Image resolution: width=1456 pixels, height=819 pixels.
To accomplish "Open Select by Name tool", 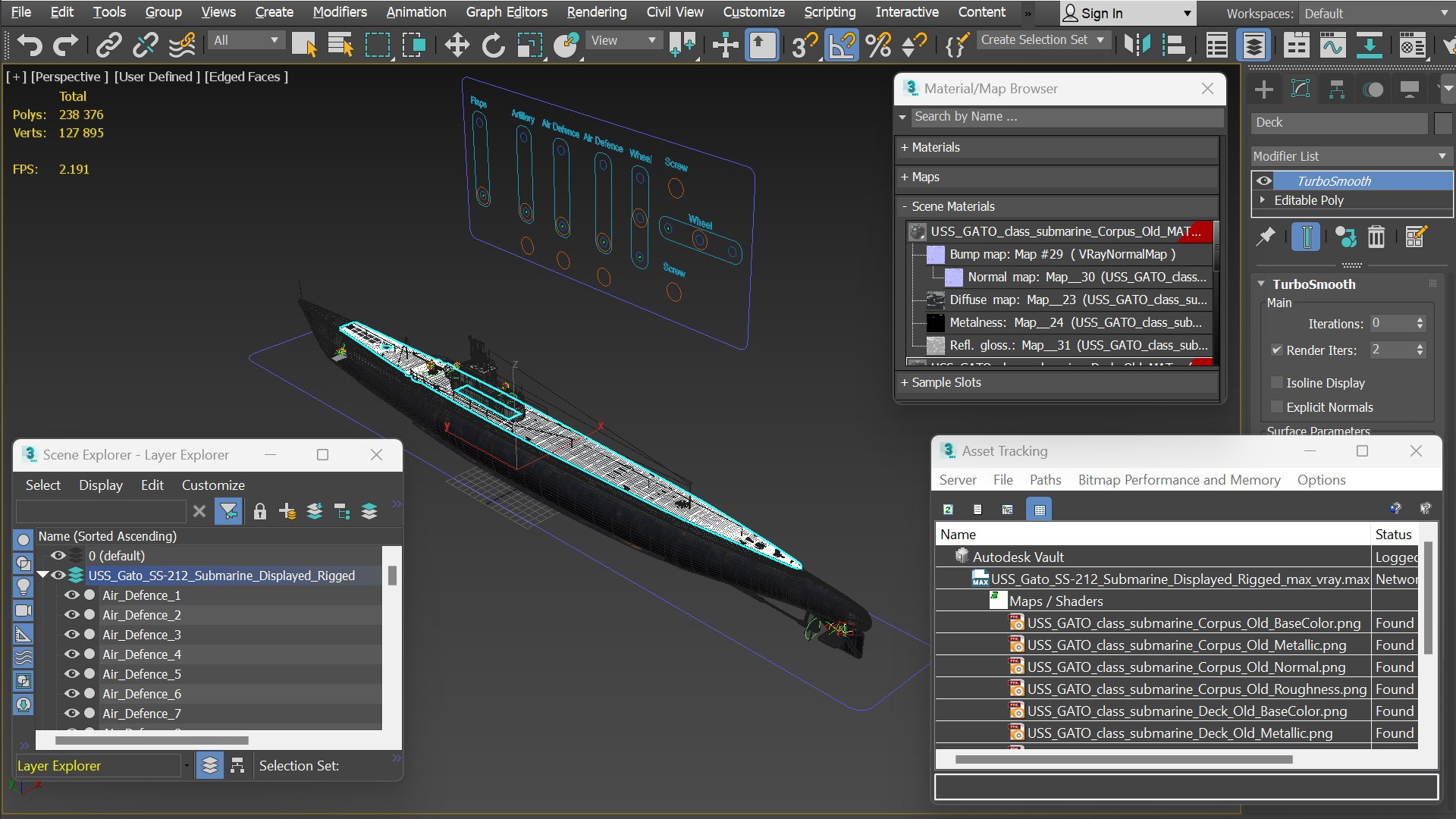I will [x=340, y=45].
